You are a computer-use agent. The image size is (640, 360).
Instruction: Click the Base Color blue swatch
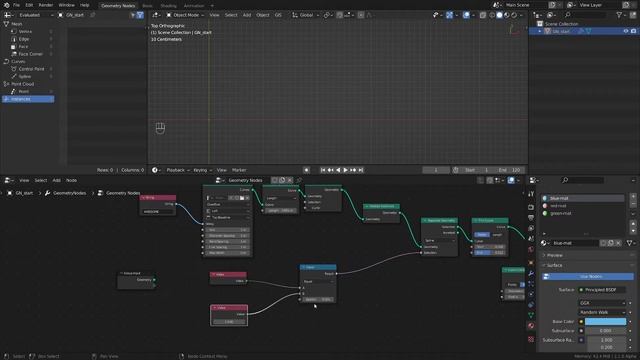[606, 322]
